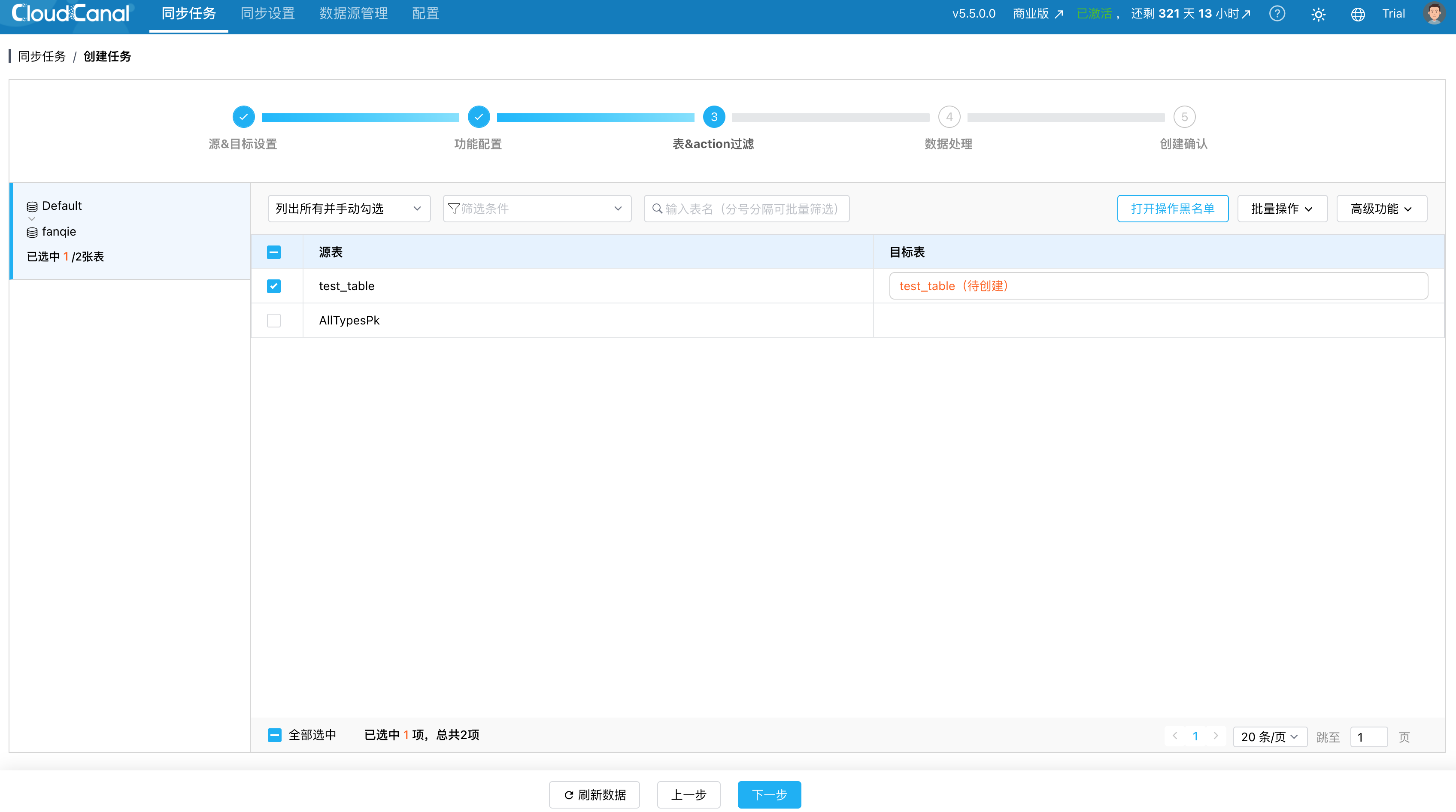The height and width of the screenshot is (812, 1456).
Task: Open the 列出所有并手动勾选 dropdown
Action: (x=349, y=209)
